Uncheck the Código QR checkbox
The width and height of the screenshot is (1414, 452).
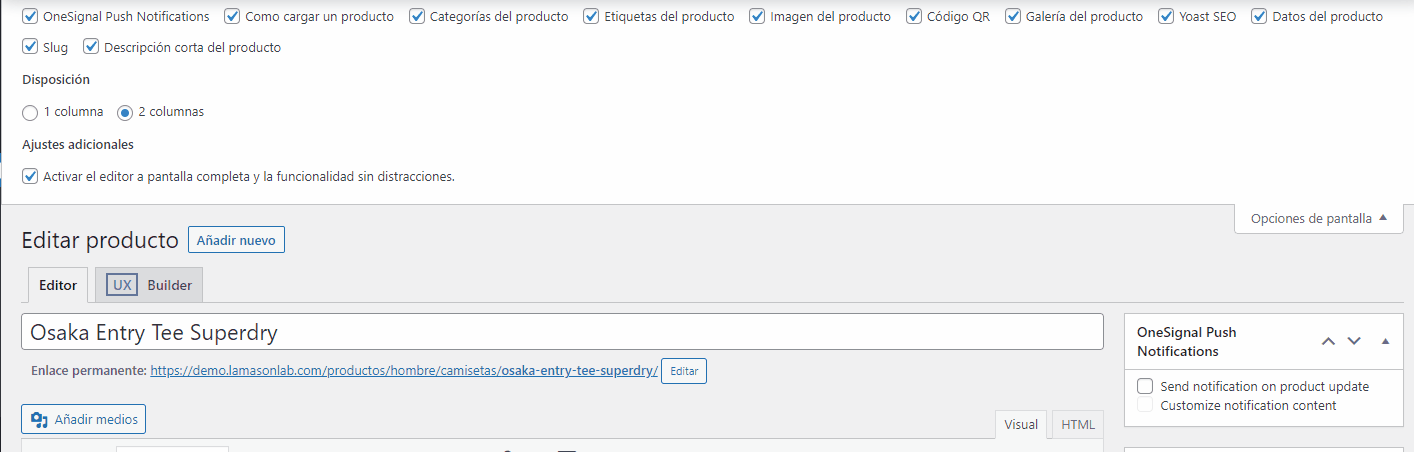pos(914,16)
